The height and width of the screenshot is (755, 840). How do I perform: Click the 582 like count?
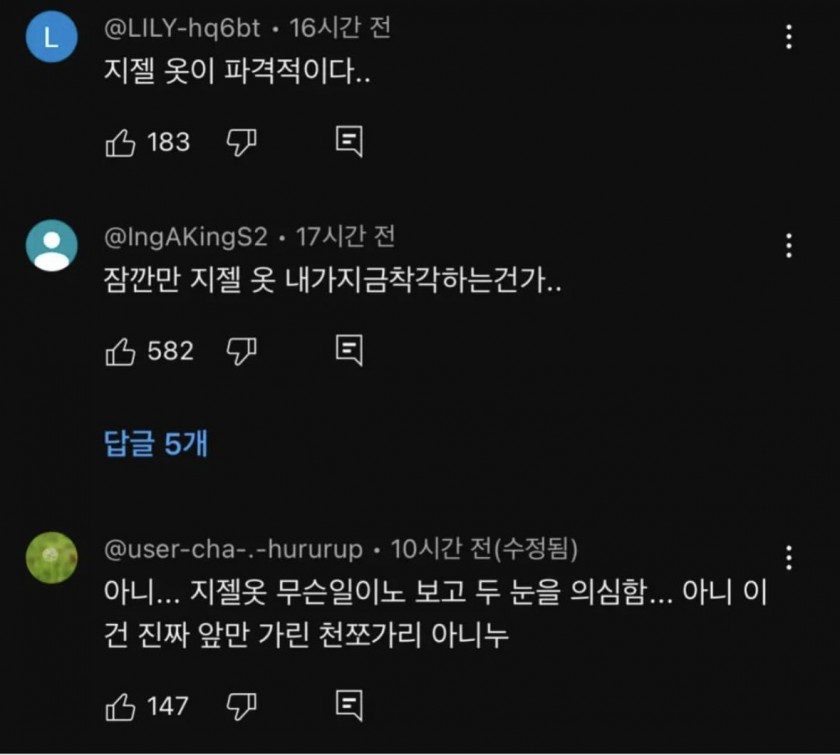(170, 352)
